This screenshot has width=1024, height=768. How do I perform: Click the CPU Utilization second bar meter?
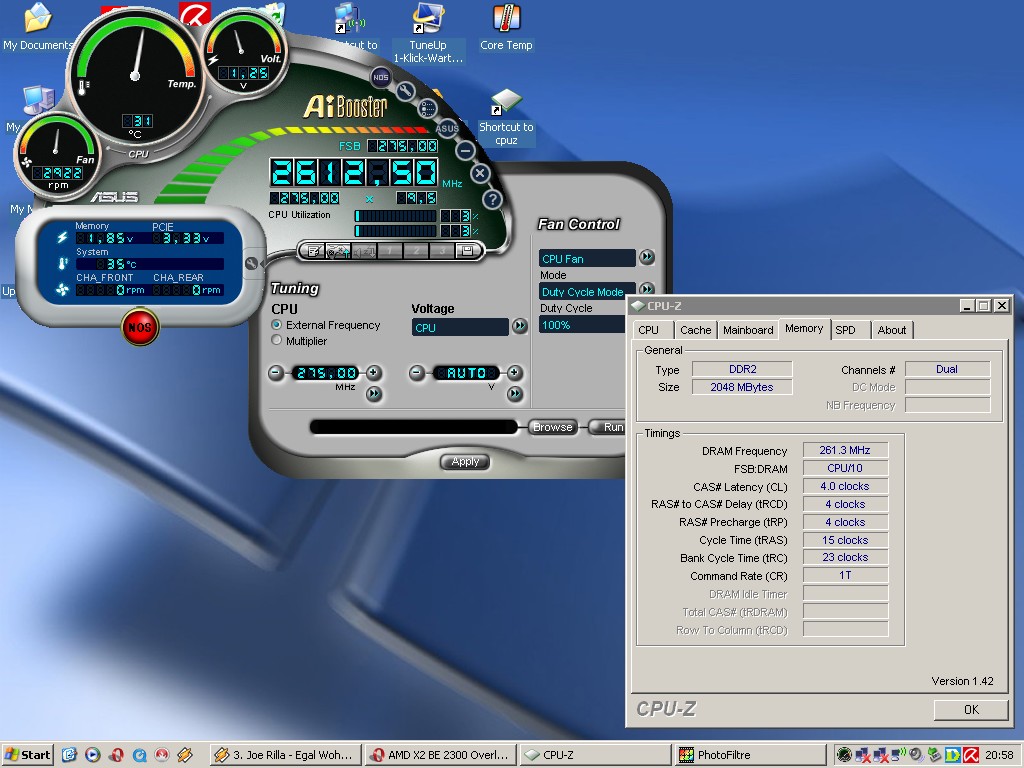click(x=395, y=231)
